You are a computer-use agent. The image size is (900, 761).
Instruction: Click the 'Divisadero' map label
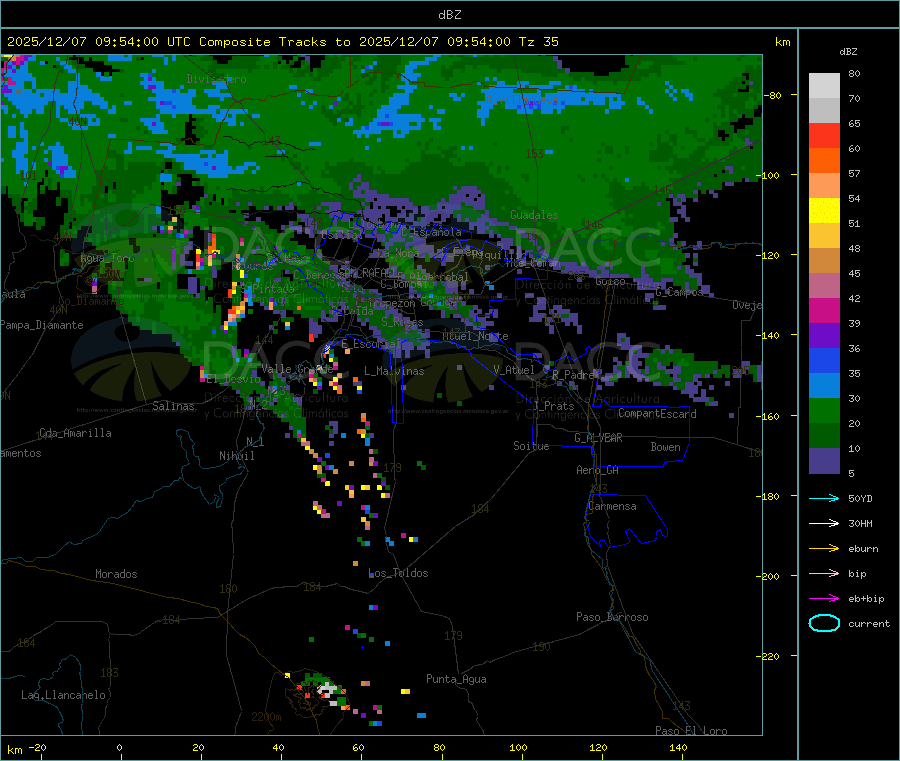pos(216,79)
